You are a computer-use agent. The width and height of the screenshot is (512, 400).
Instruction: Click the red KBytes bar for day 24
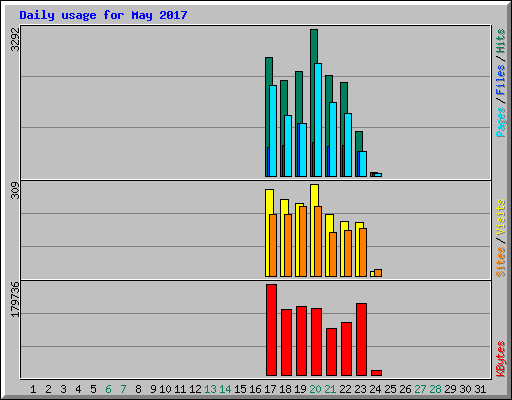[x=376, y=373]
